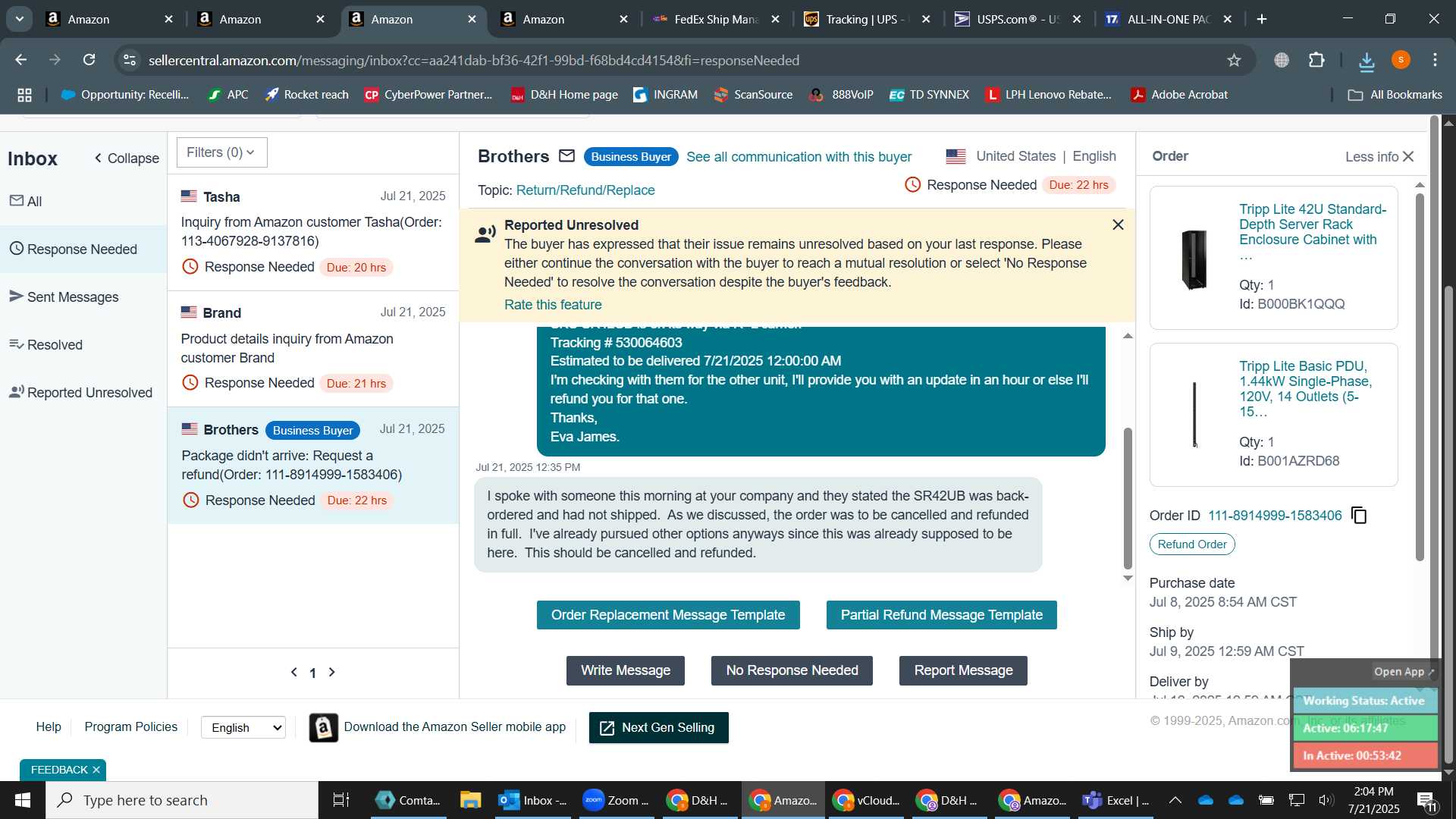Screen dimensions: 1456x819
Task: Click the Write Message button
Action: [626, 670]
